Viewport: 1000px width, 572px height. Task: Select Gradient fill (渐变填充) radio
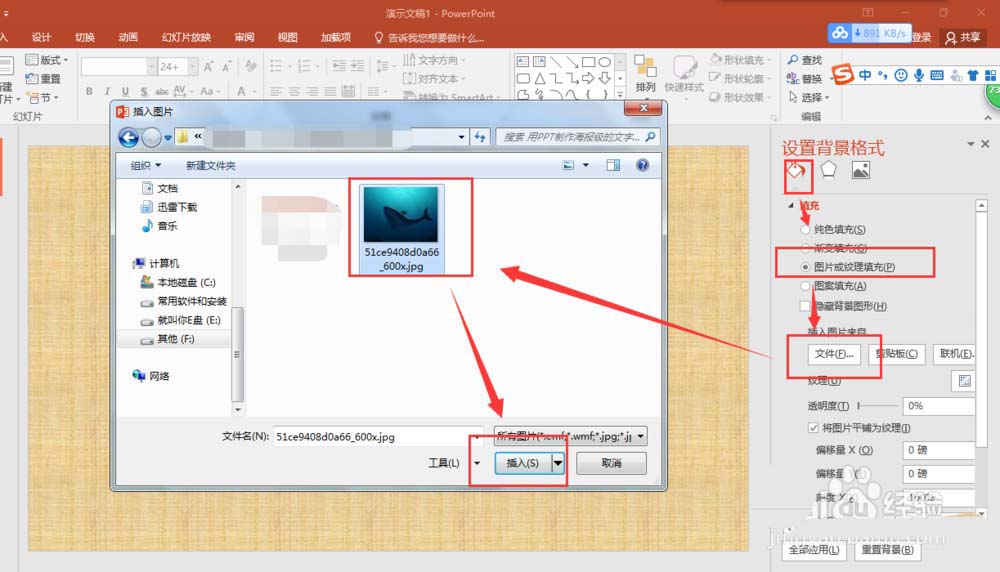[805, 247]
